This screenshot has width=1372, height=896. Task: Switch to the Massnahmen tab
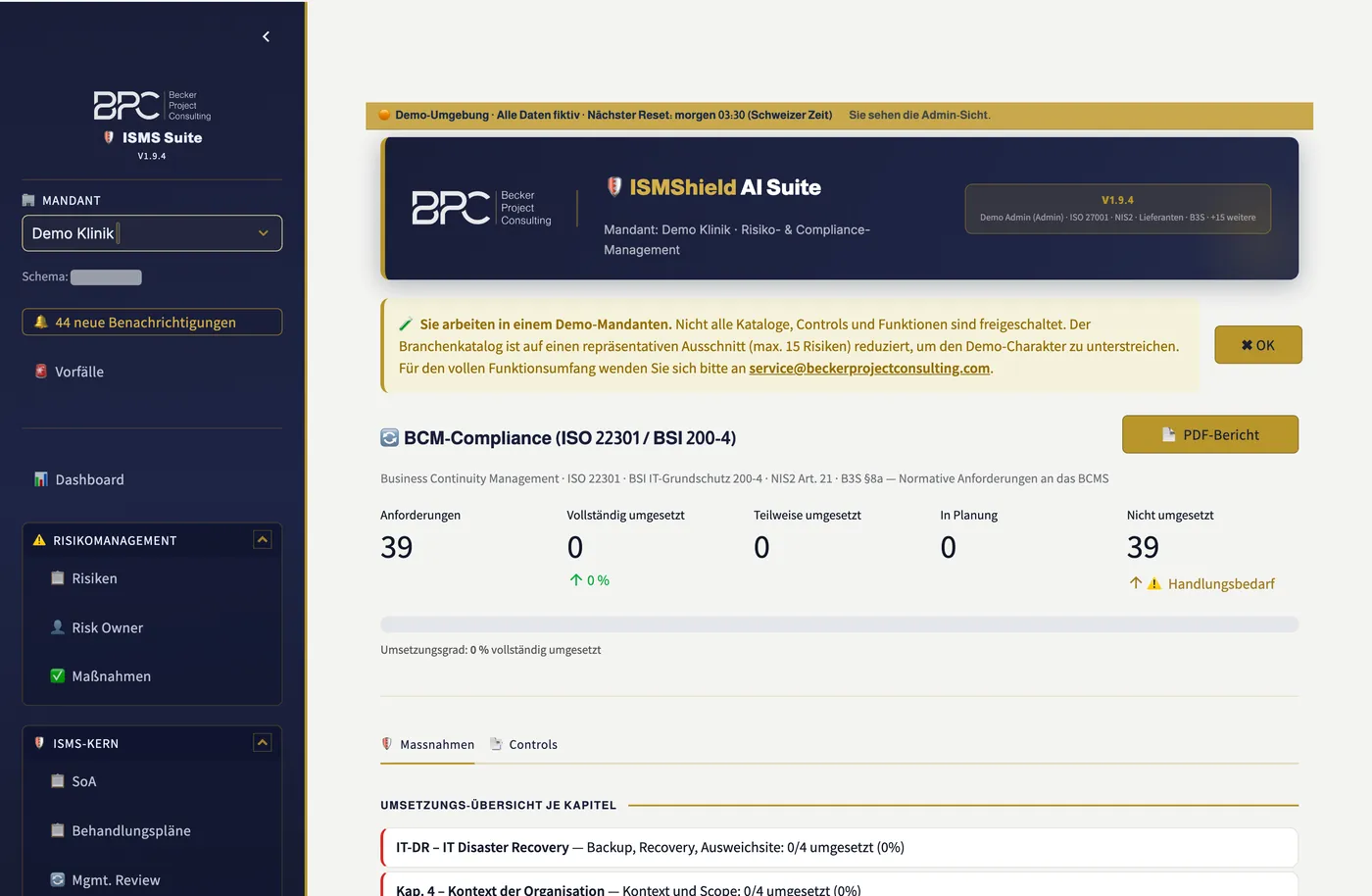[427, 745]
